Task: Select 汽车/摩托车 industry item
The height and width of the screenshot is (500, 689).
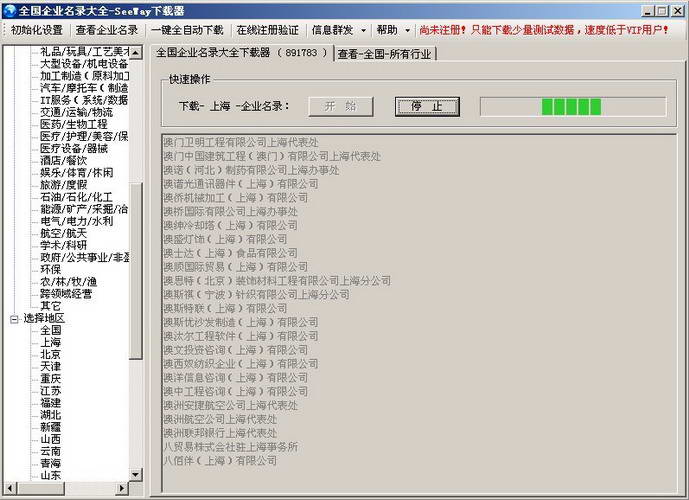Action: 85,88
